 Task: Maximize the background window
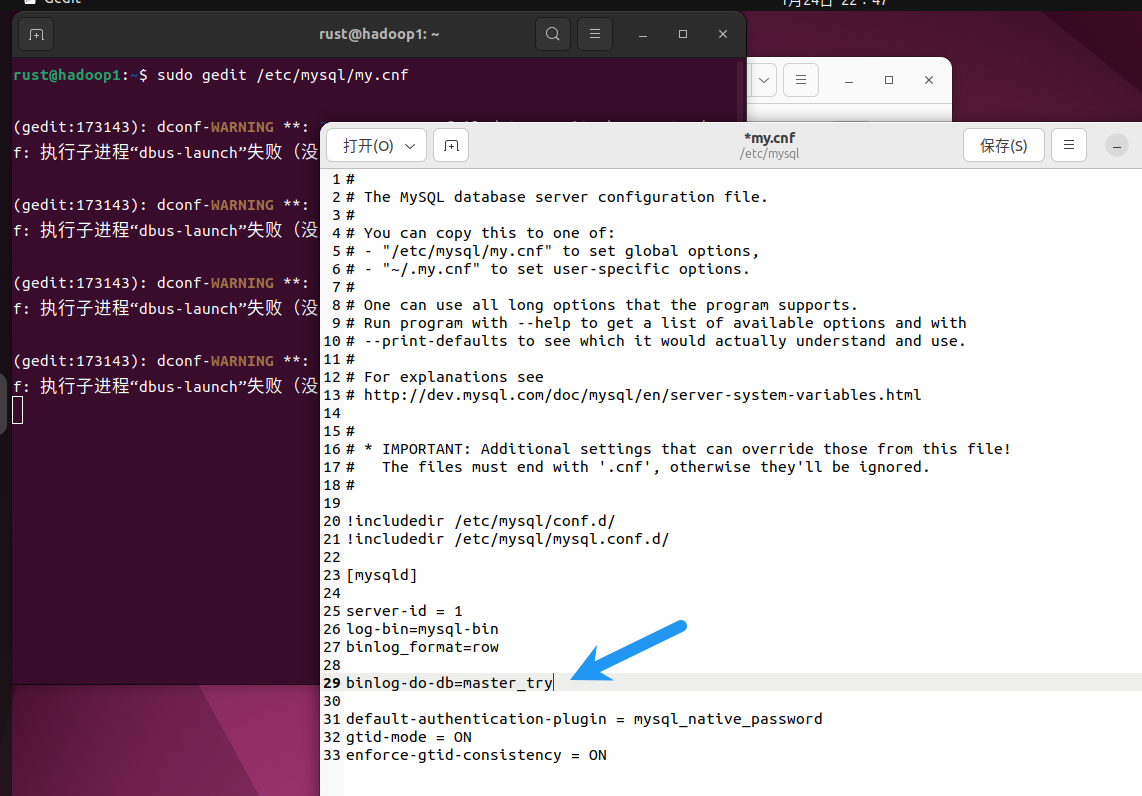tap(889, 80)
